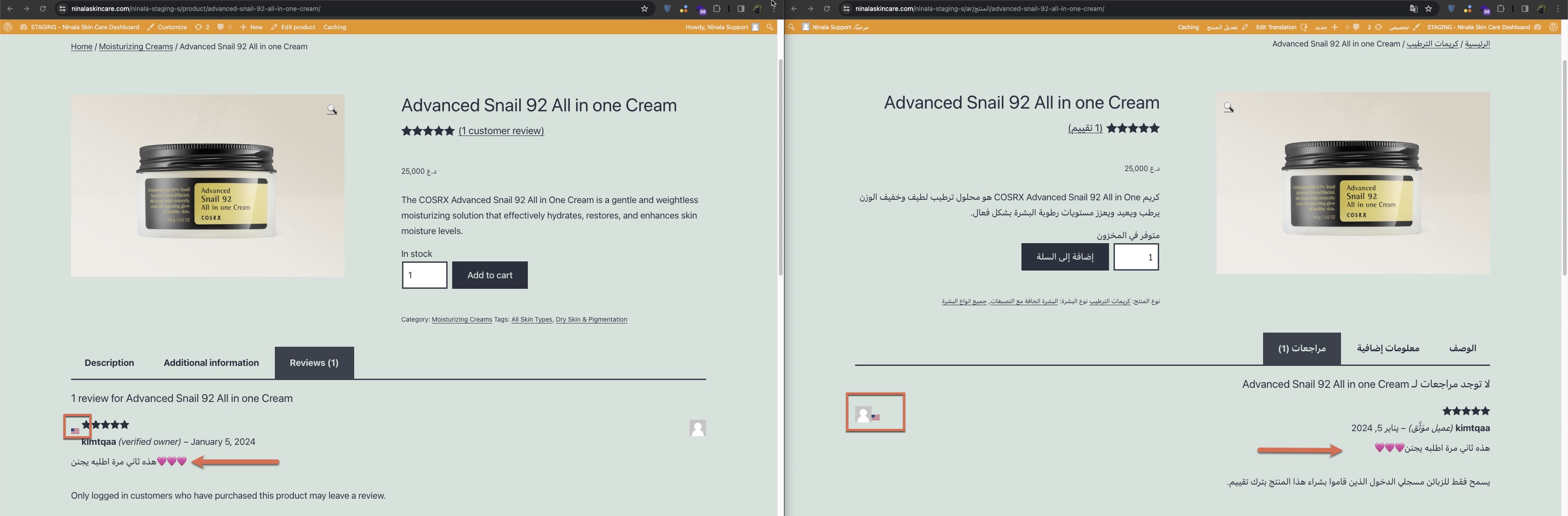The height and width of the screenshot is (516, 1568).
Task: Open the (1 تقييم) review link
Action: 1085,128
